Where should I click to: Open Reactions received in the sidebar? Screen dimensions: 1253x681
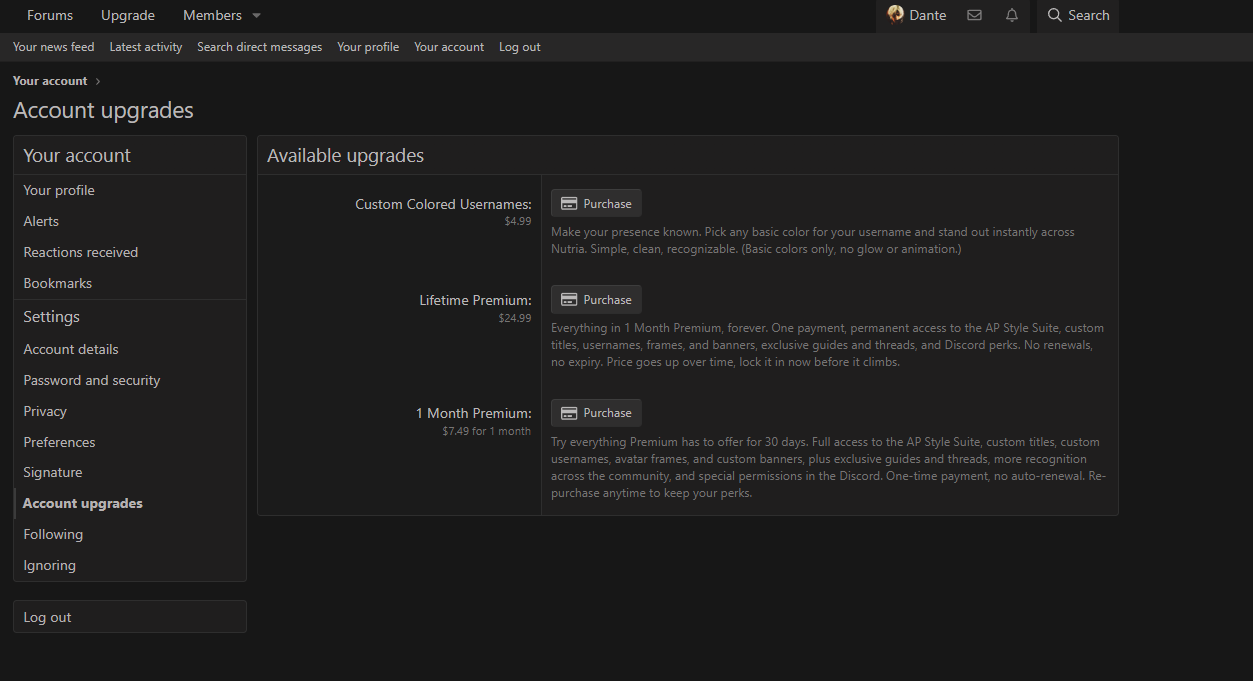pyautogui.click(x=130, y=252)
